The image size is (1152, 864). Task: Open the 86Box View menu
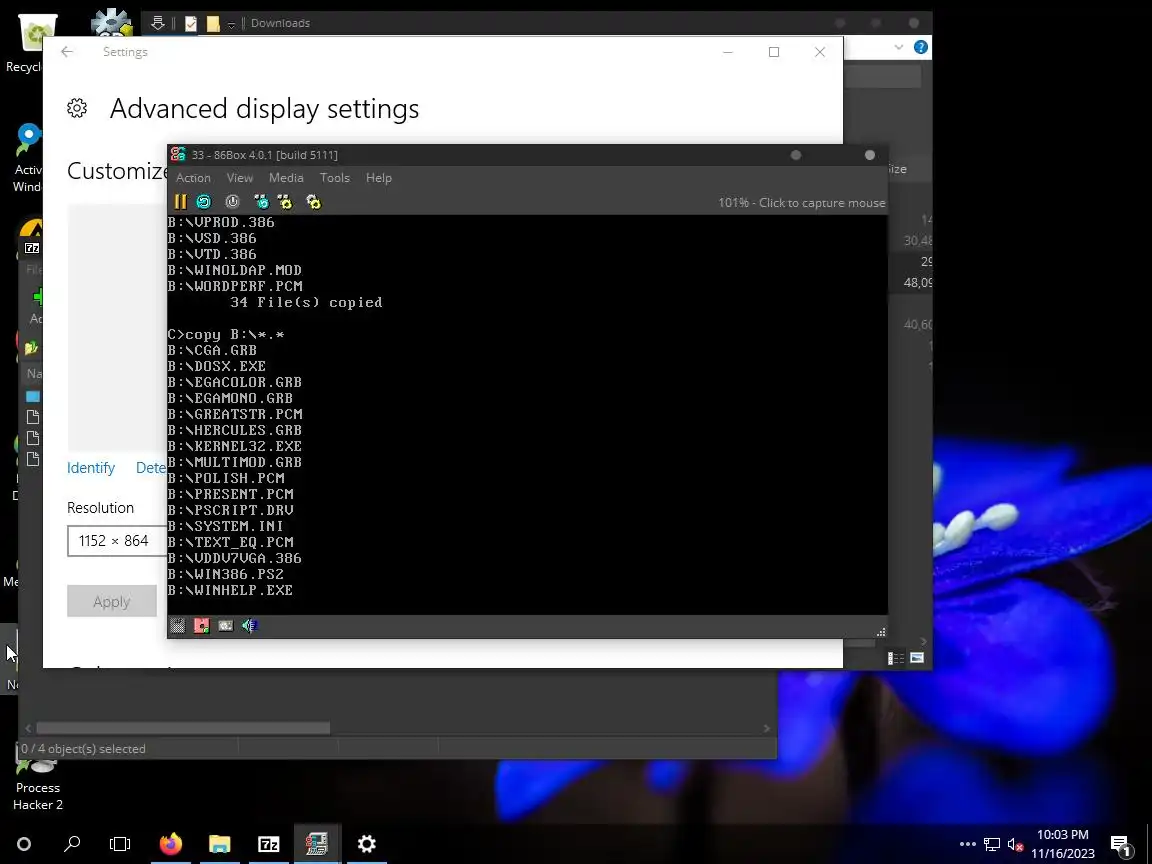(x=240, y=178)
